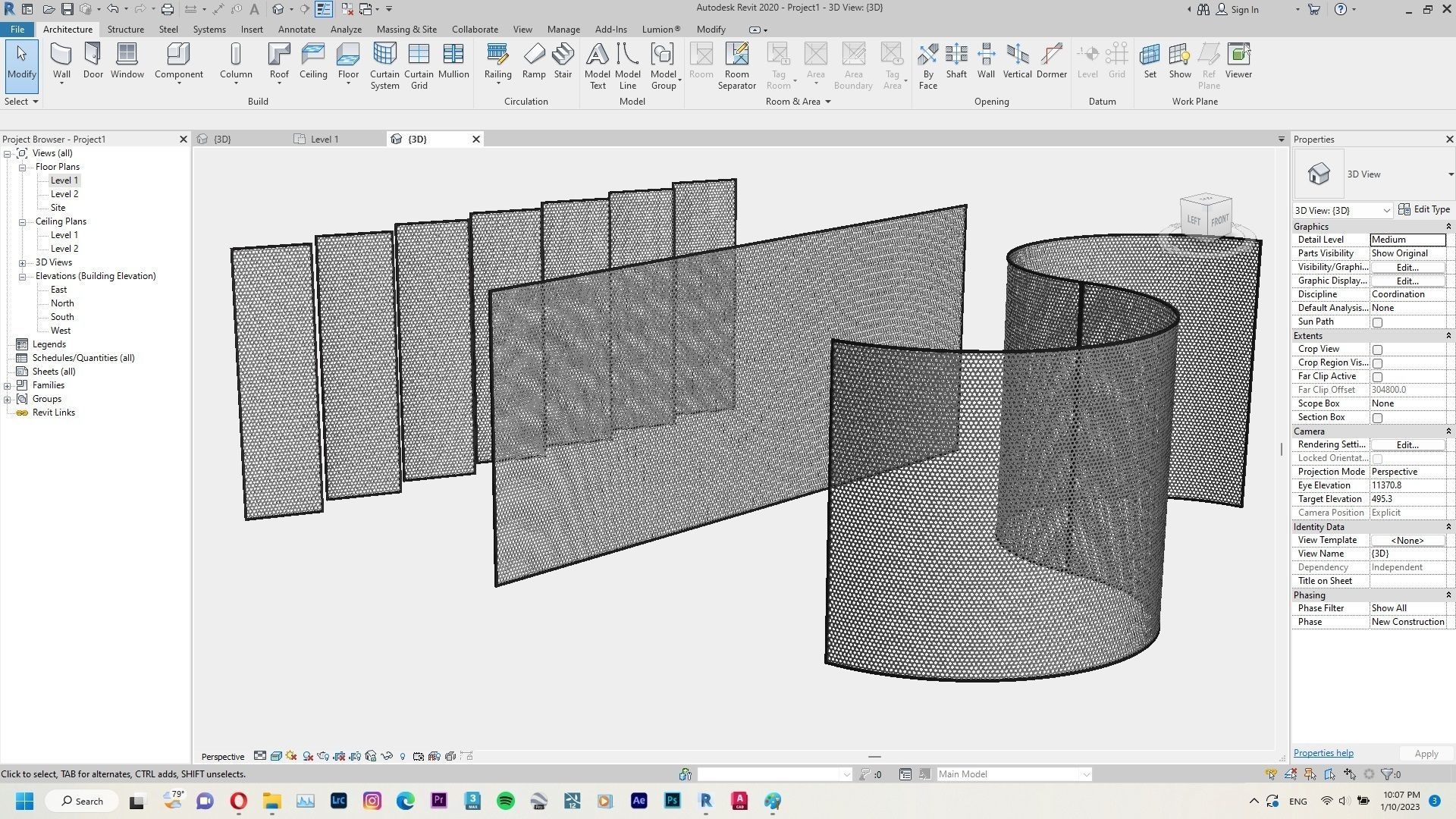
Task: Activate the Railing tool
Action: (497, 61)
